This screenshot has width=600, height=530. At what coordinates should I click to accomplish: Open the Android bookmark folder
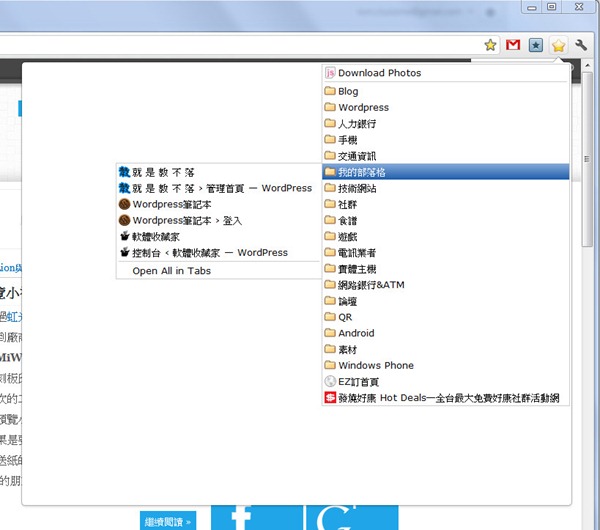[x=446, y=333]
